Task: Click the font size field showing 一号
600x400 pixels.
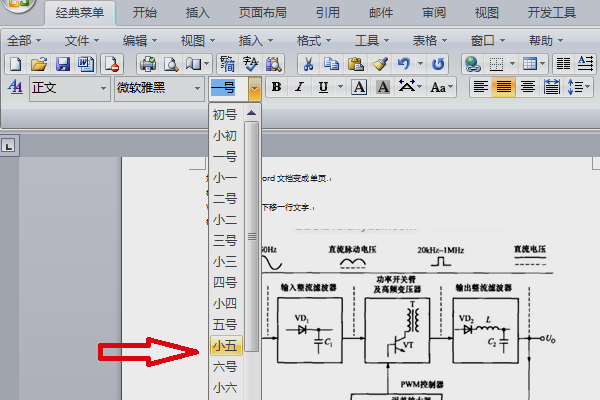Action: pos(228,89)
